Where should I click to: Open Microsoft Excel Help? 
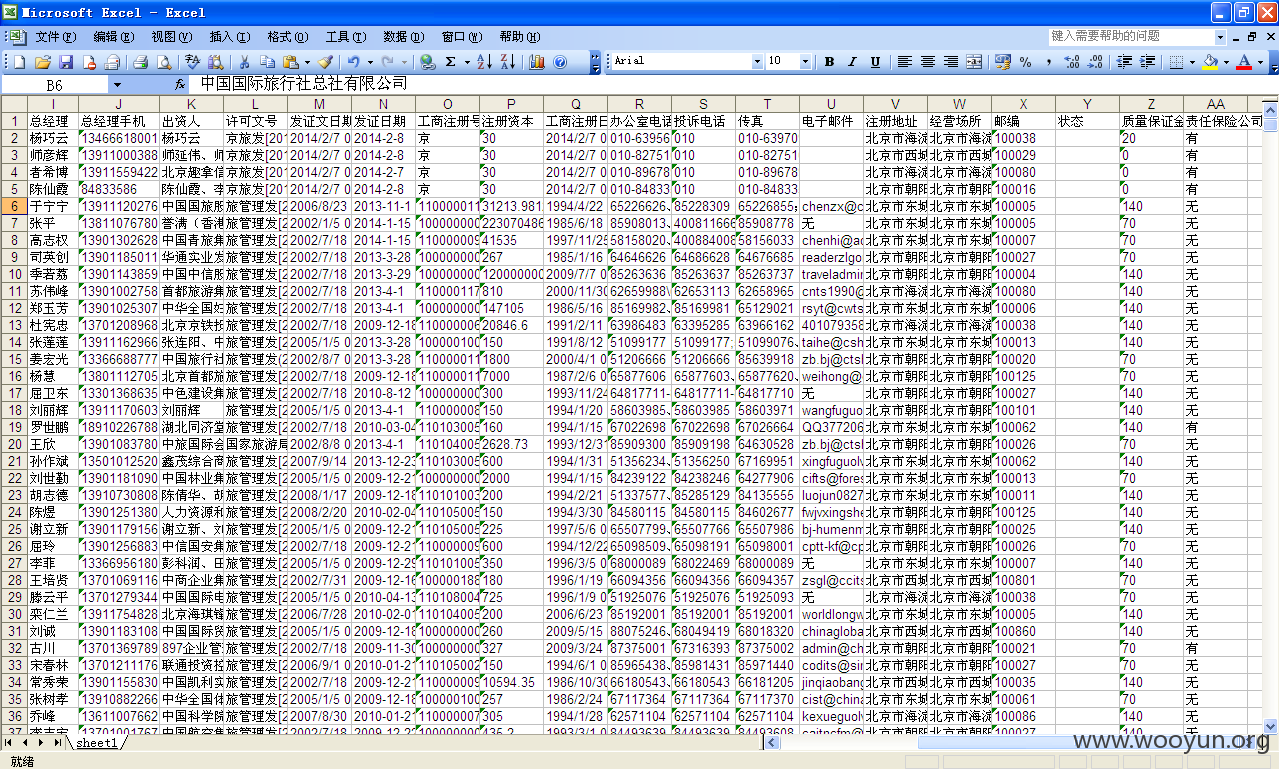[560, 62]
